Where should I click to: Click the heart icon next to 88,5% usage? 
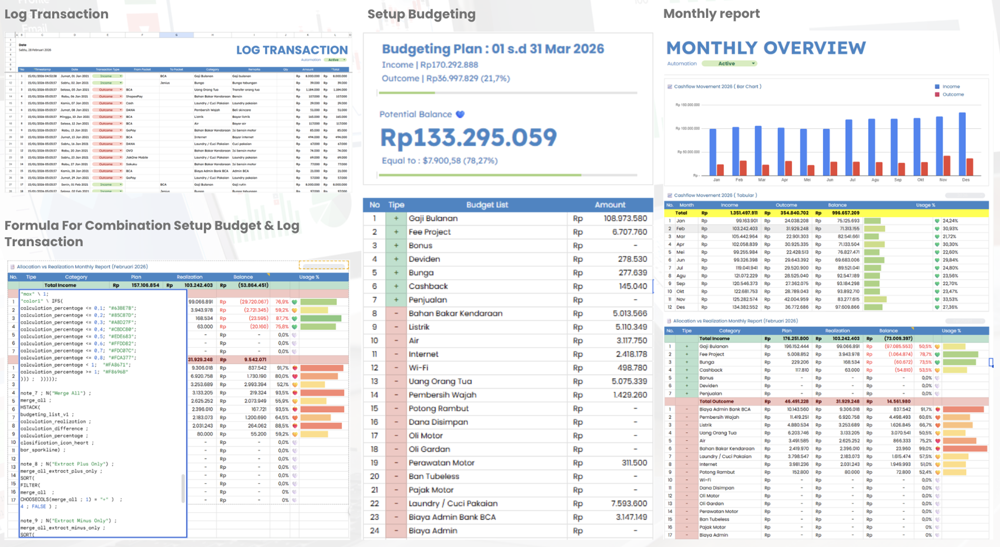(x=295, y=426)
